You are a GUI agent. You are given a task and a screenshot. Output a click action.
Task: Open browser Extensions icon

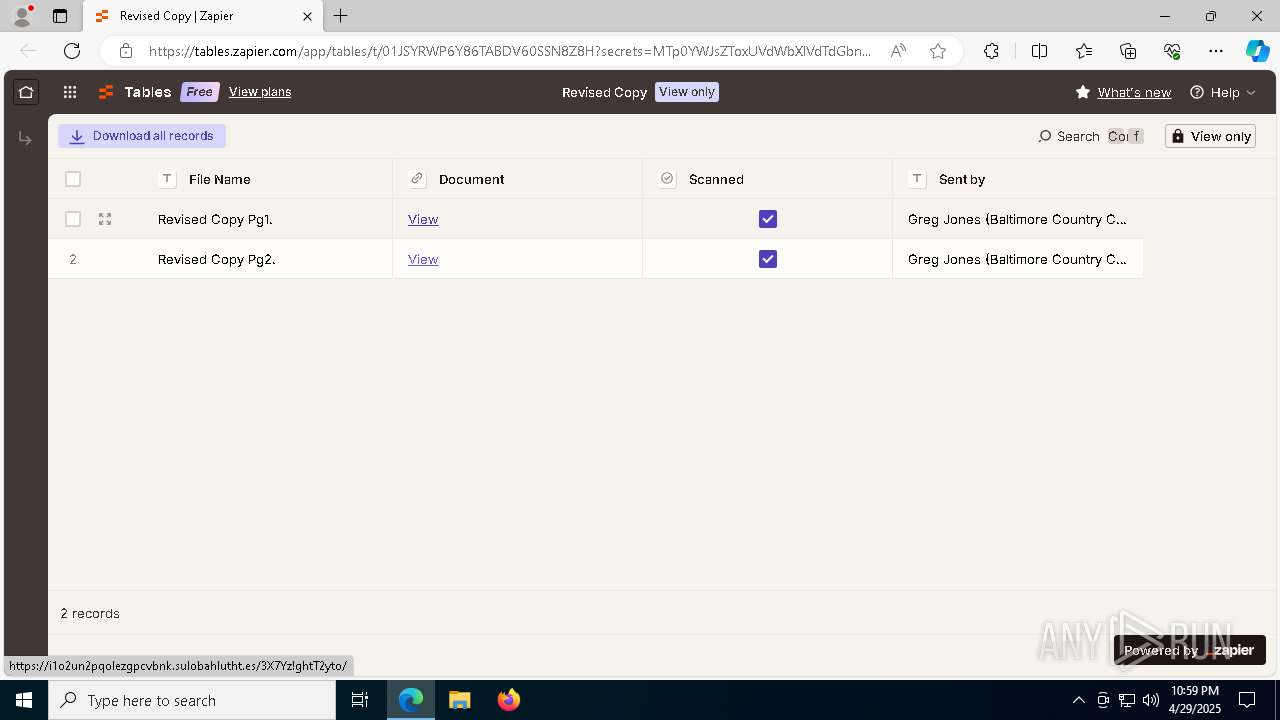pos(991,51)
